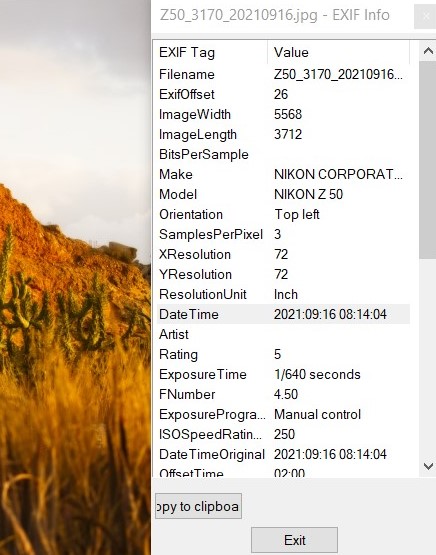This screenshot has height=555, width=436.
Task: Click the Exit button
Action: [x=294, y=540]
